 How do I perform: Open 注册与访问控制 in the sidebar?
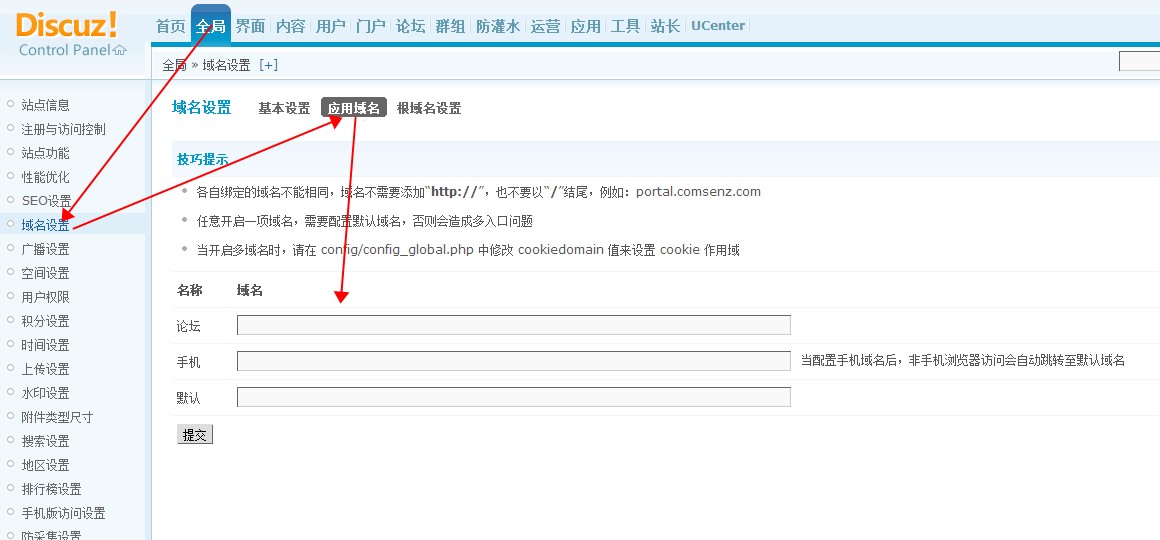point(63,129)
